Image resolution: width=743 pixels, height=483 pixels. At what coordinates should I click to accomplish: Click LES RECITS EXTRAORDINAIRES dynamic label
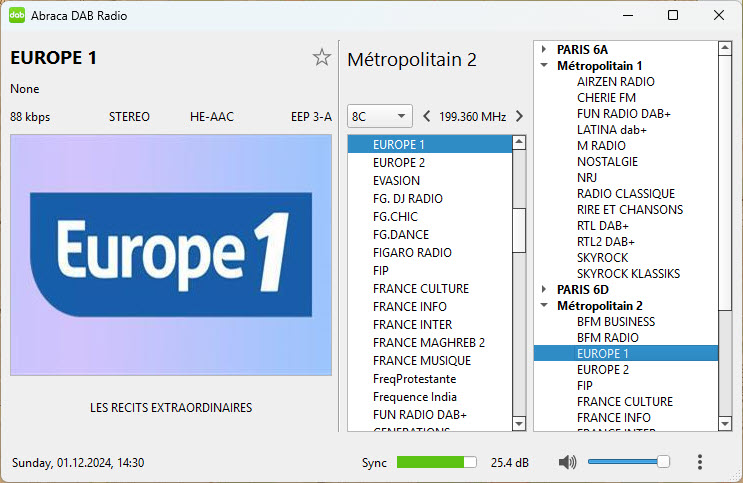(171, 408)
